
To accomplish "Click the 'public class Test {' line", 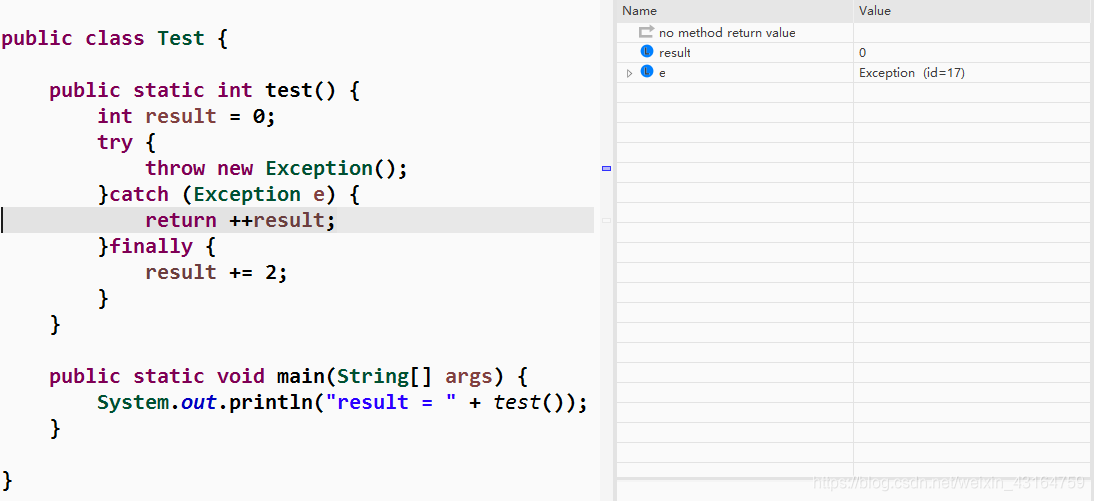I will [x=115, y=38].
